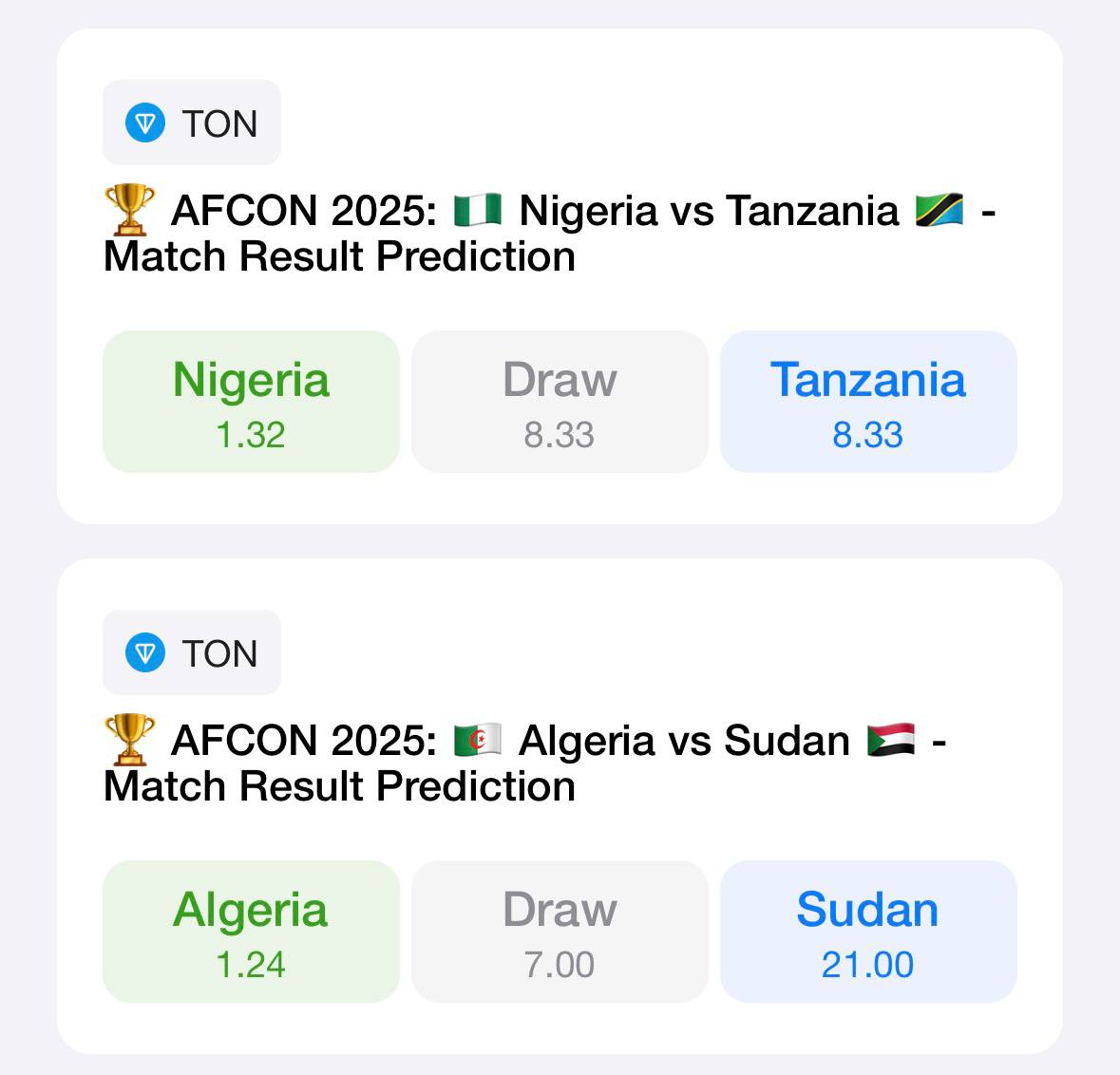This screenshot has height=1075, width=1120.
Task: Click the Algeria flag icon
Action: pos(478,740)
